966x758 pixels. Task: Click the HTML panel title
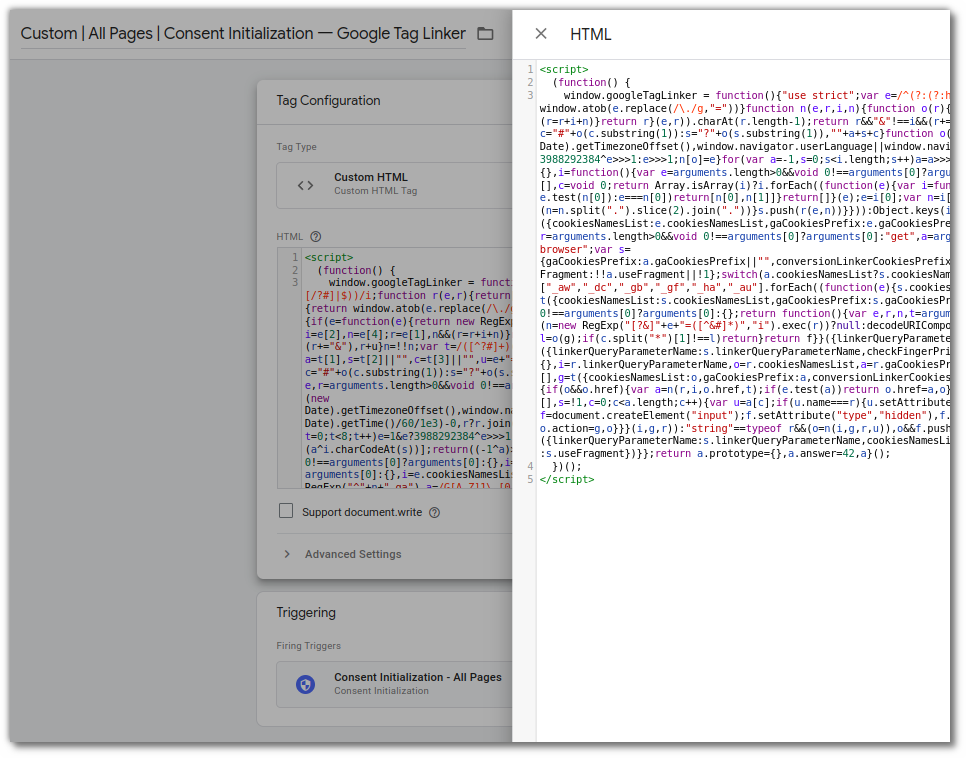pyautogui.click(x=590, y=35)
